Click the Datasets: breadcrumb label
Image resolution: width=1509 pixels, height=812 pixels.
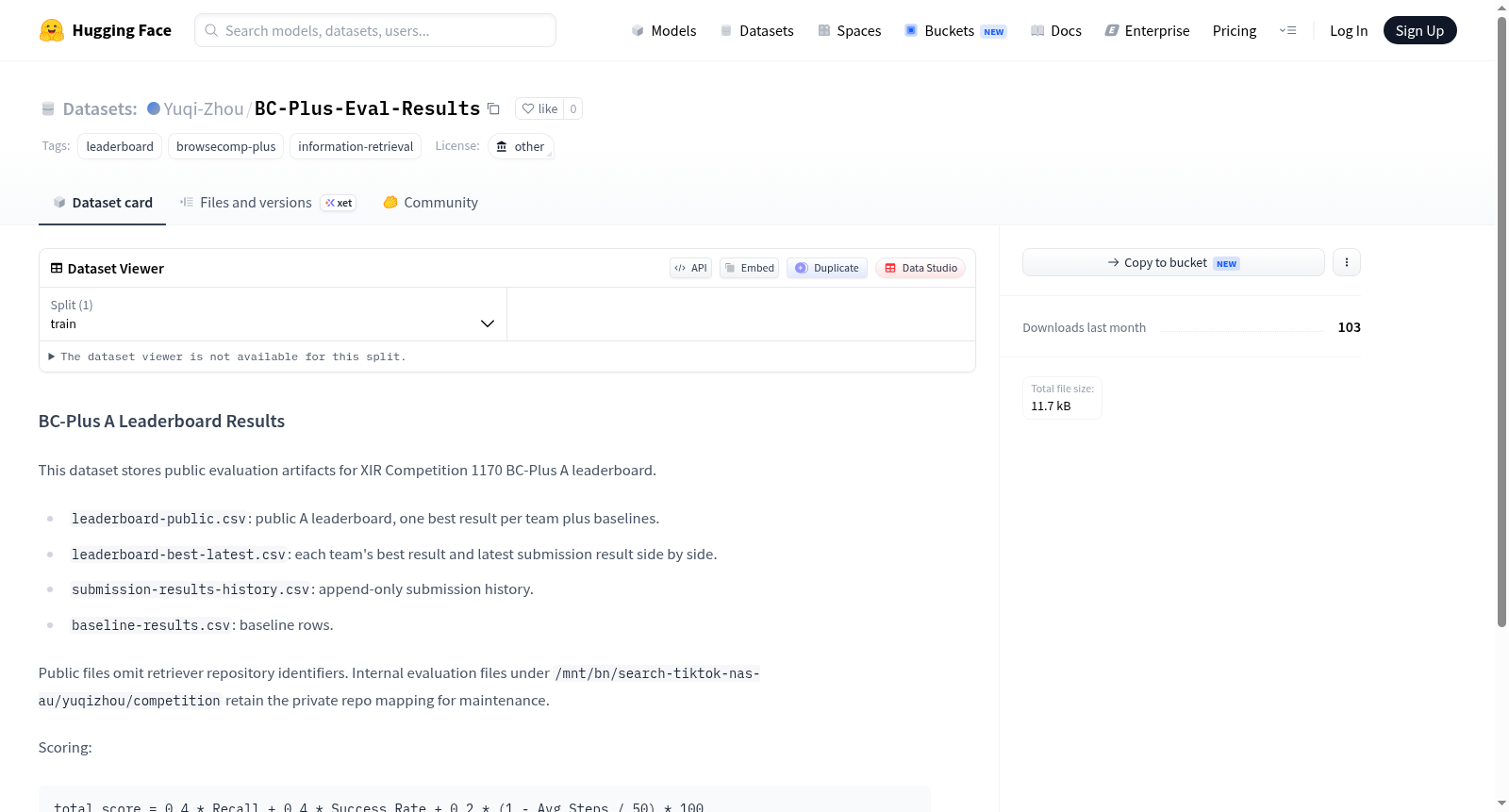(100, 108)
